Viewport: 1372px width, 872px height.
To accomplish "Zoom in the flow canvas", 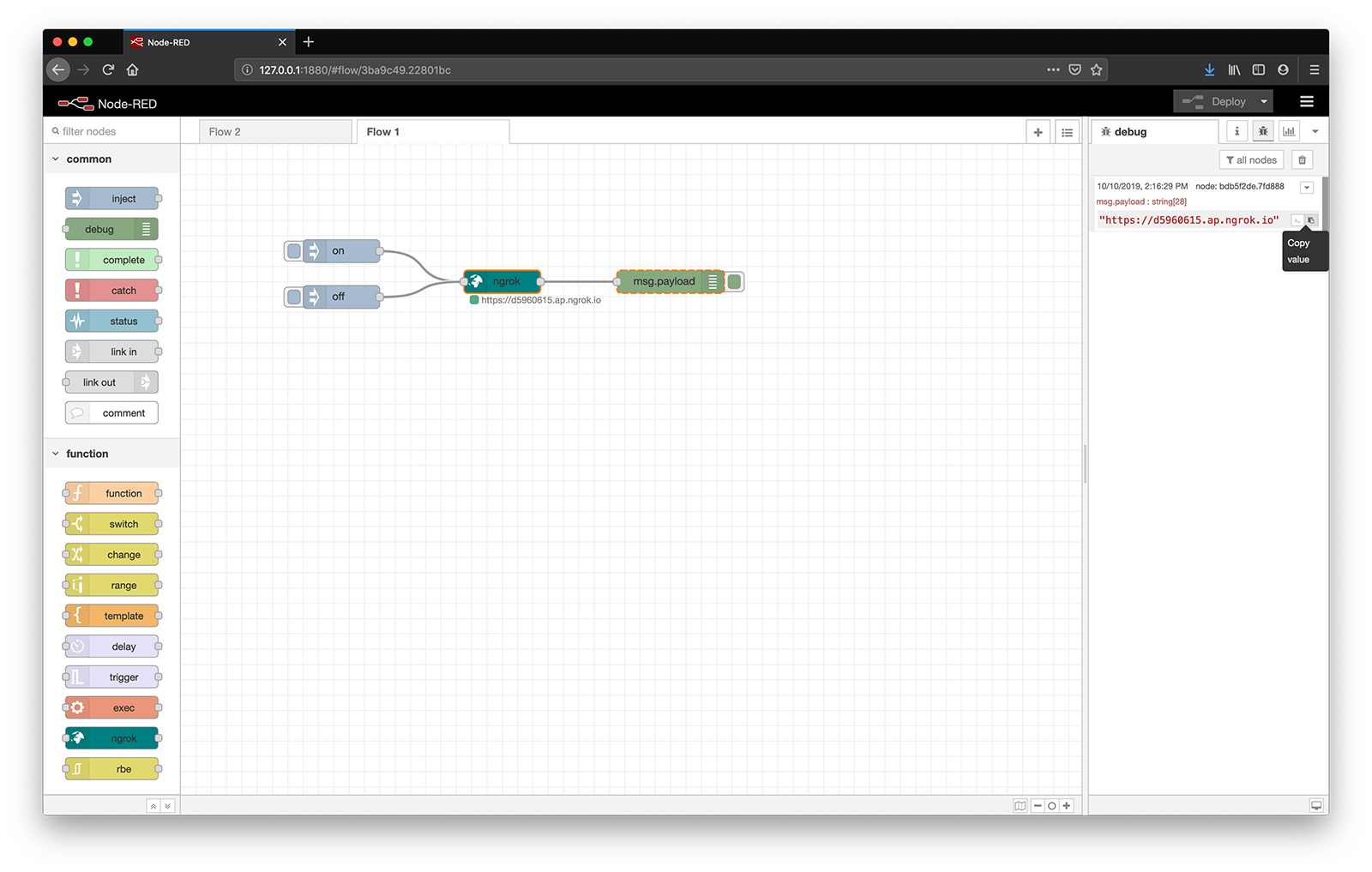I will click(1067, 806).
